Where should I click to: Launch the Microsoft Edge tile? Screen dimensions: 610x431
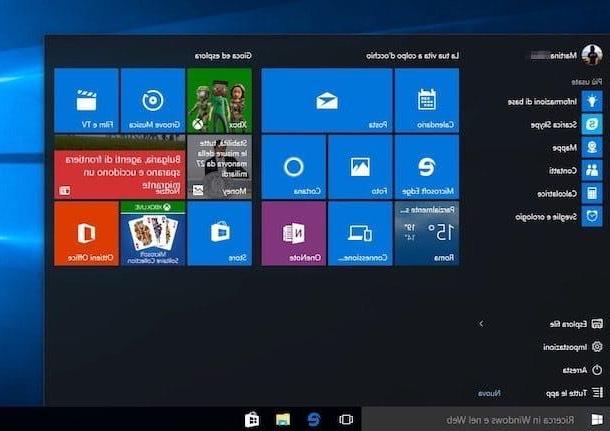[427, 167]
